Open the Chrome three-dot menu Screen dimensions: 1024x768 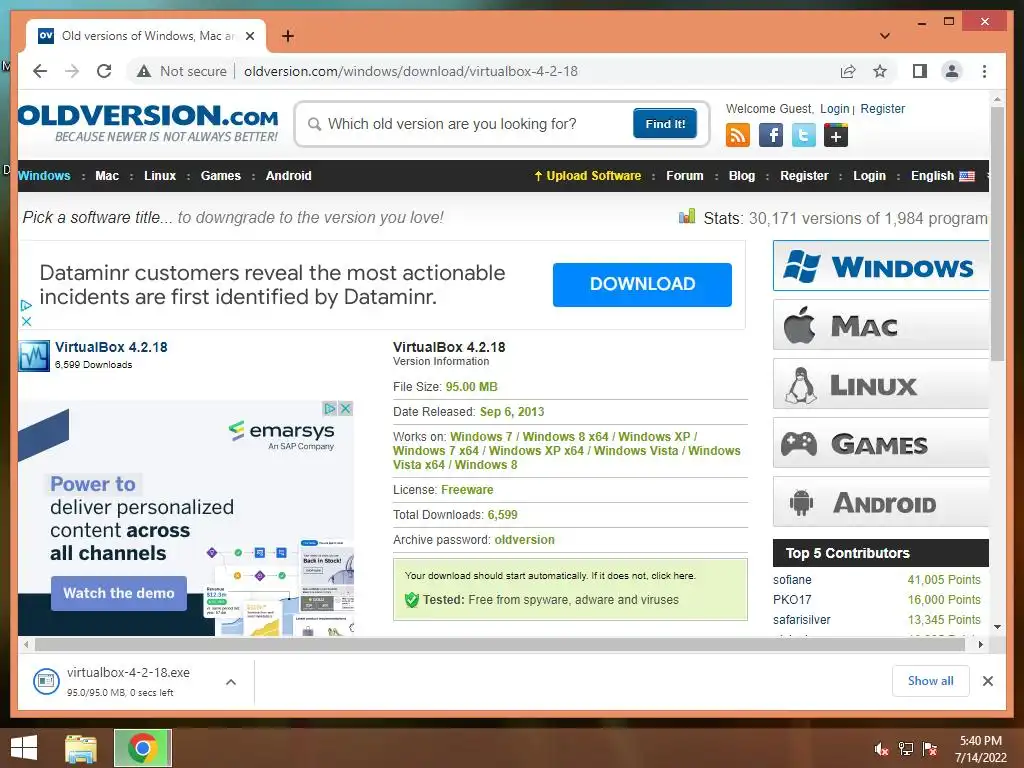[984, 71]
